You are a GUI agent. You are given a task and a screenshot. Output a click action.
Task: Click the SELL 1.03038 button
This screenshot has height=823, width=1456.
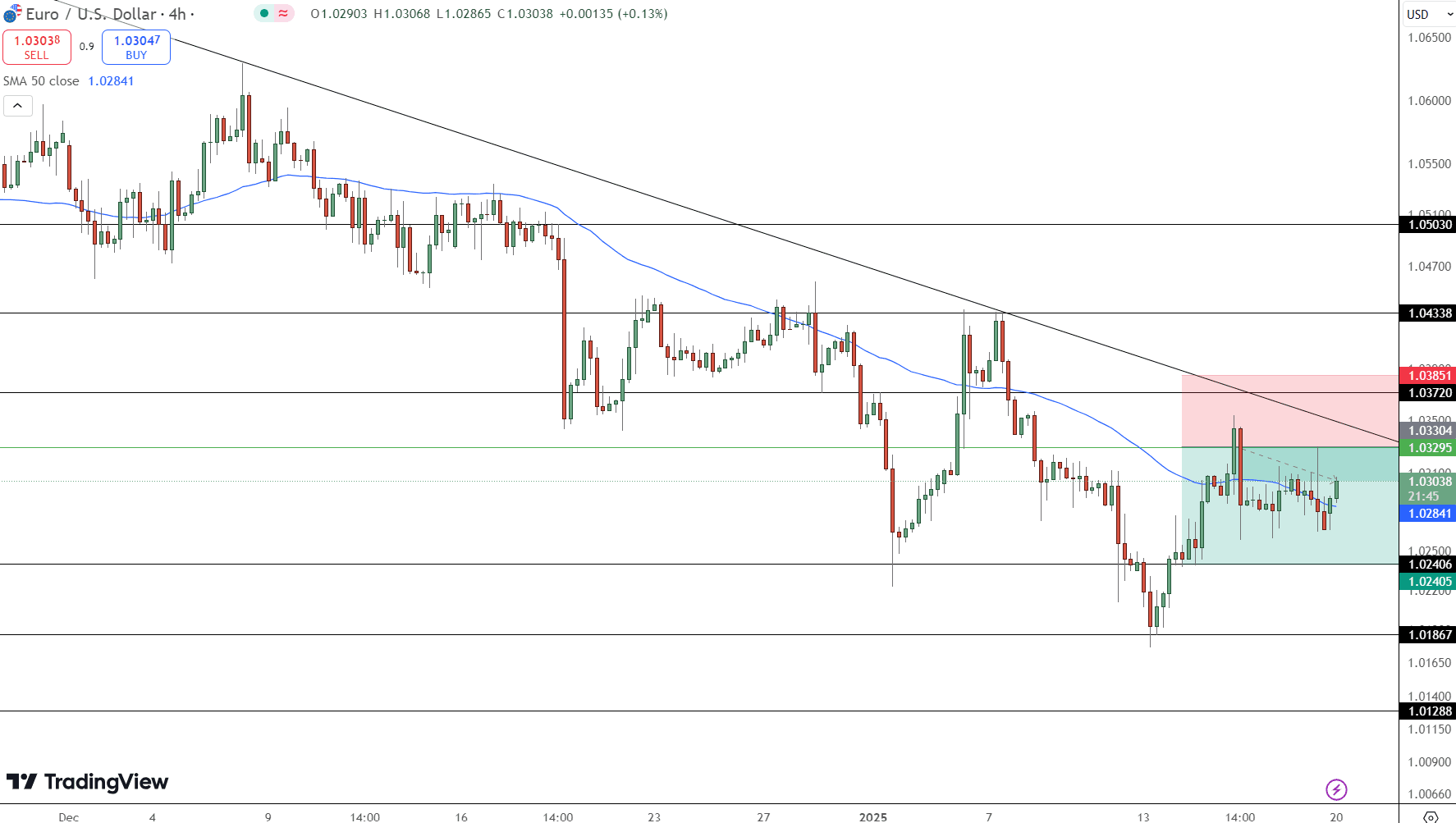37,47
